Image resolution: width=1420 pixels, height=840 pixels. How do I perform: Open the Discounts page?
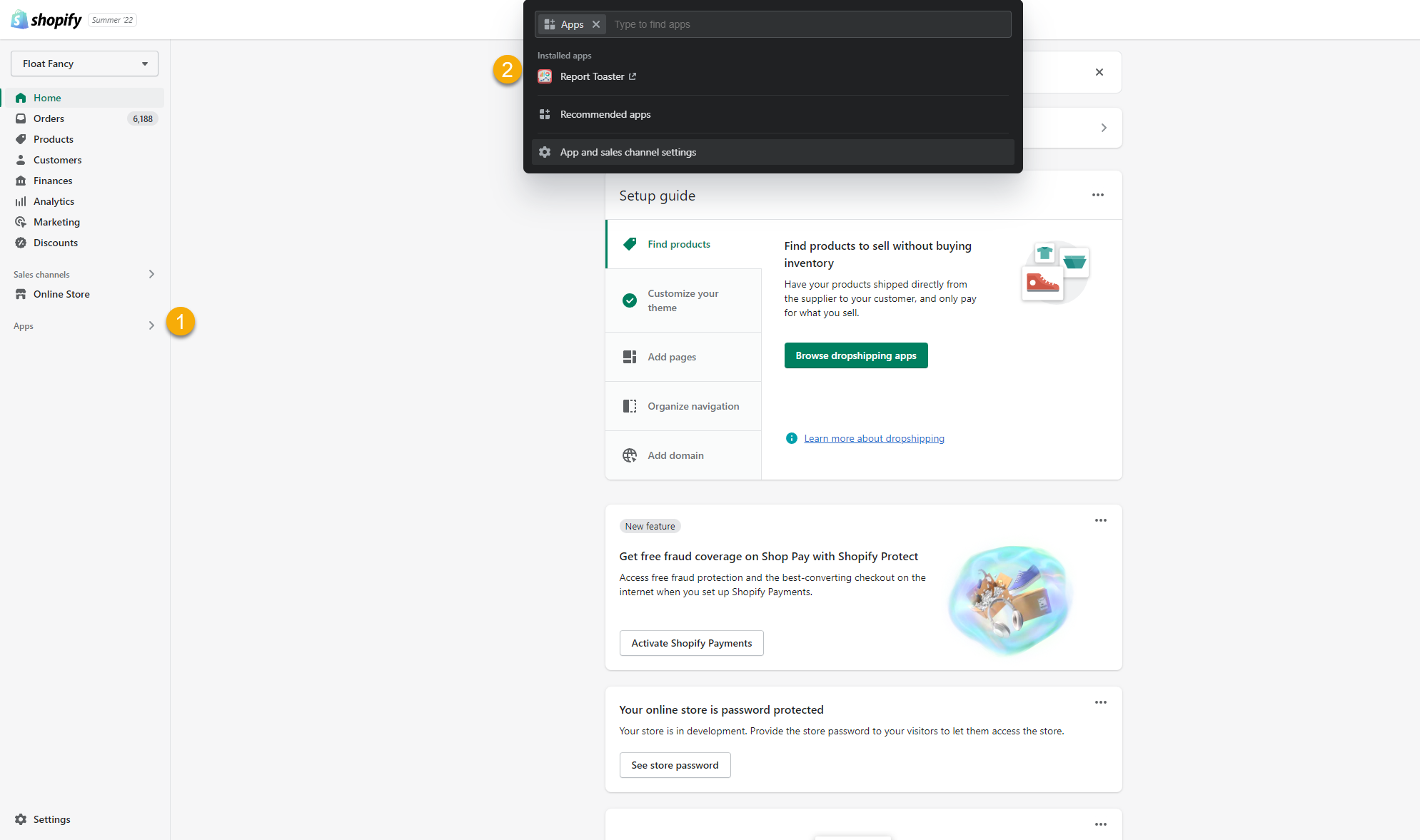[x=56, y=243]
